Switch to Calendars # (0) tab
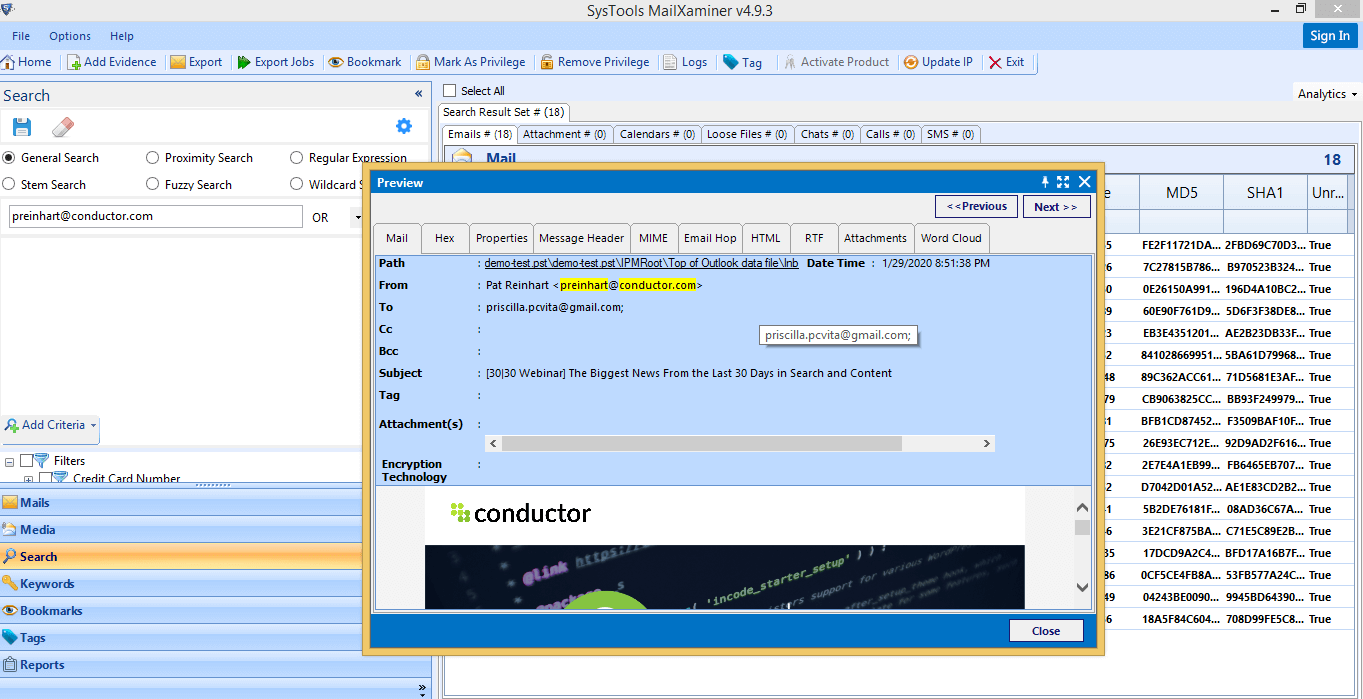The image size is (1363, 699). 656,134
